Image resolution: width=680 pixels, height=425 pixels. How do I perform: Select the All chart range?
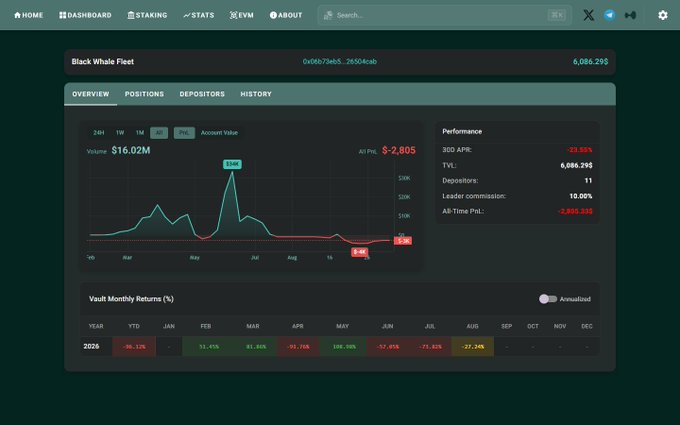coord(159,133)
